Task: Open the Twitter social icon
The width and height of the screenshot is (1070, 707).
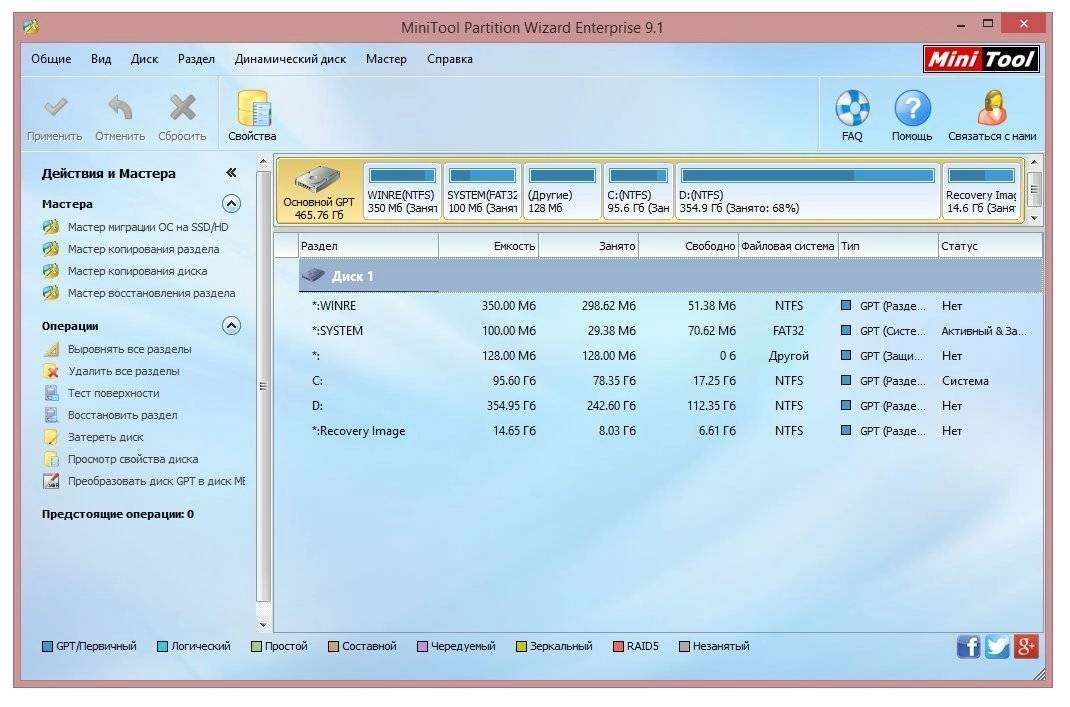Action: [x=997, y=646]
